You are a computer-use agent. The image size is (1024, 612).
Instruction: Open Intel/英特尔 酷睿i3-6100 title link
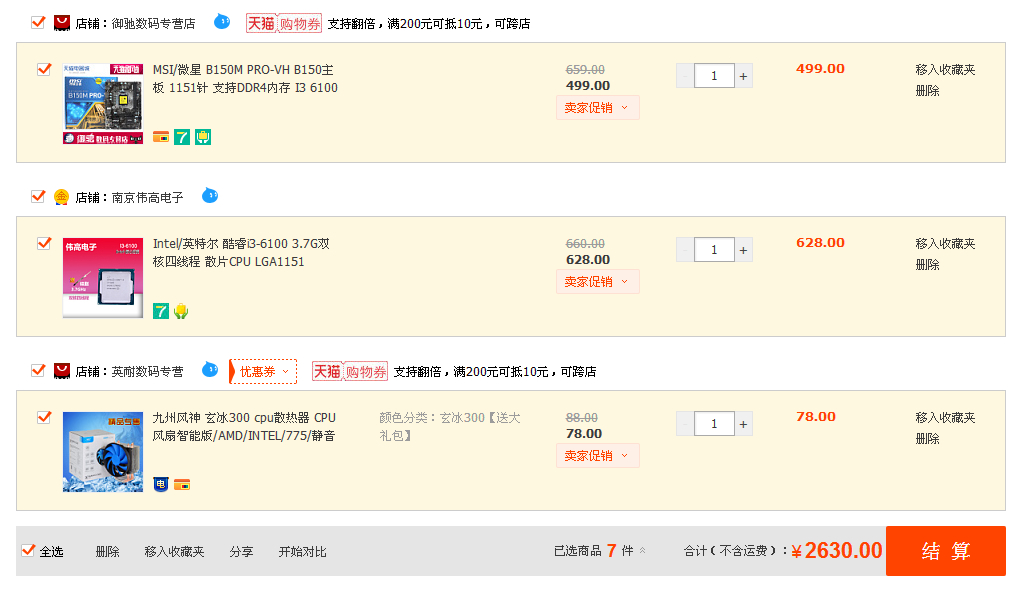pyautogui.click(x=241, y=253)
